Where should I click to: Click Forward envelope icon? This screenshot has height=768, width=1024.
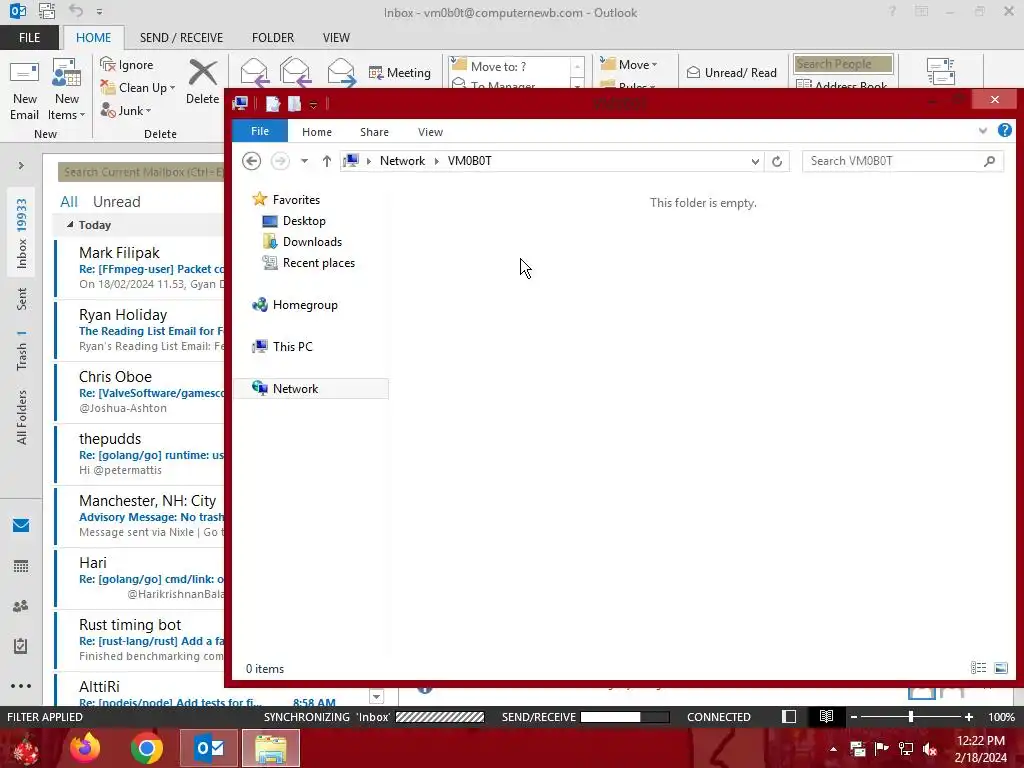[x=341, y=72]
